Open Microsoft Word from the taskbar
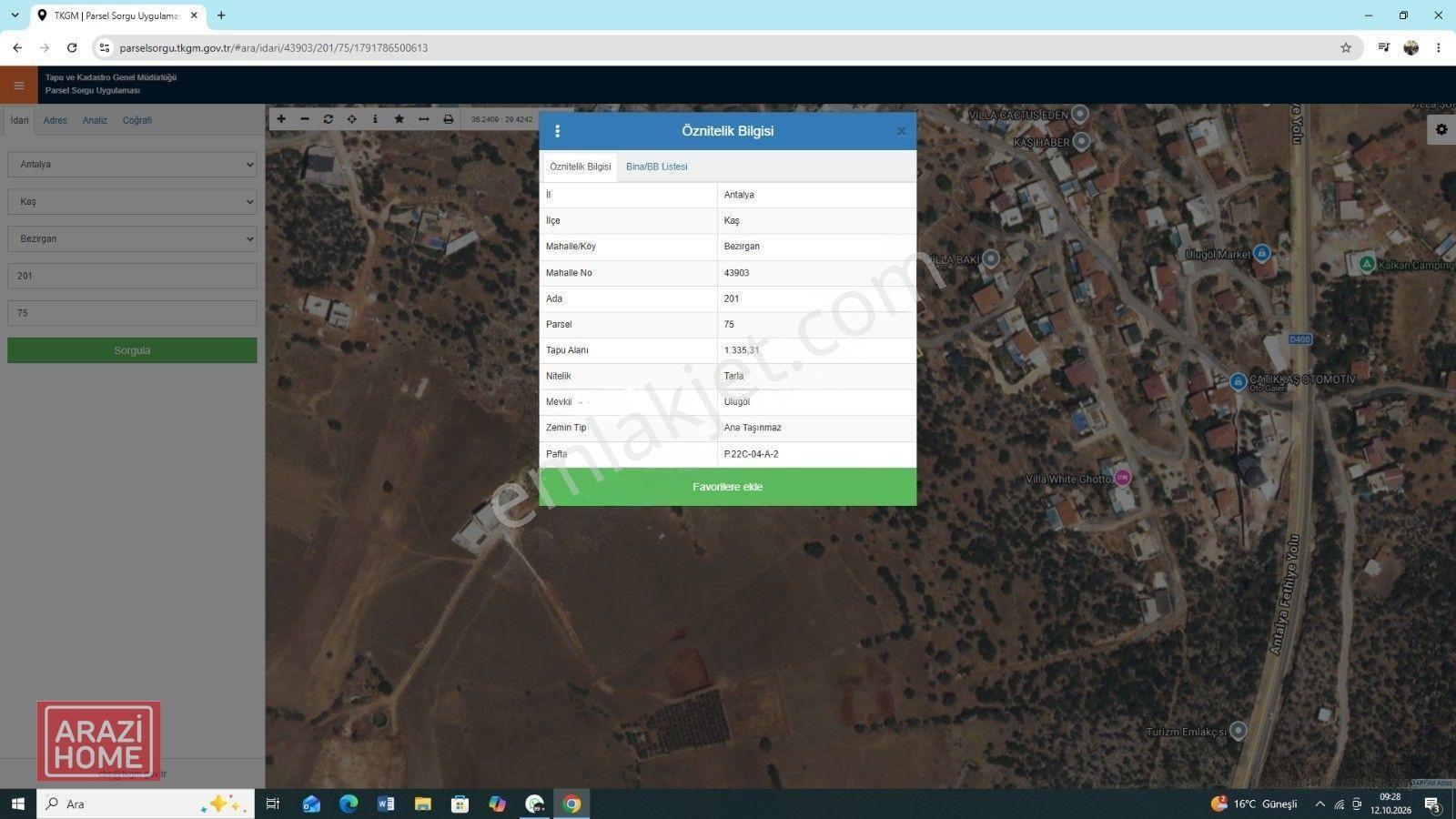The image size is (1456, 819). [x=385, y=804]
